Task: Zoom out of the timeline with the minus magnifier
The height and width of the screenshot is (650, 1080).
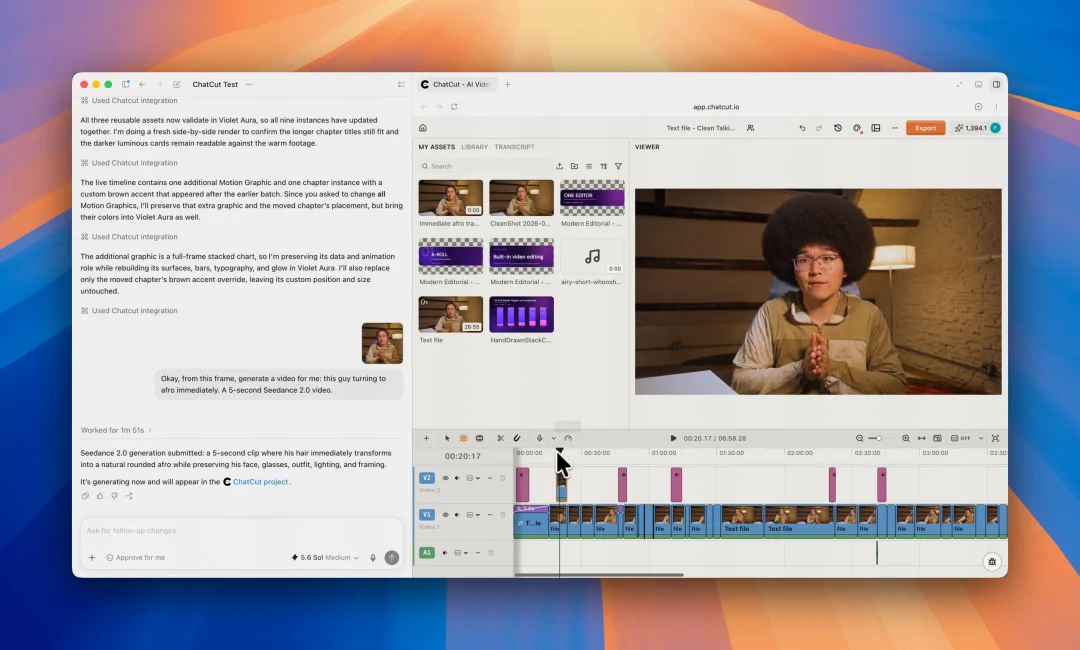Action: (x=860, y=438)
